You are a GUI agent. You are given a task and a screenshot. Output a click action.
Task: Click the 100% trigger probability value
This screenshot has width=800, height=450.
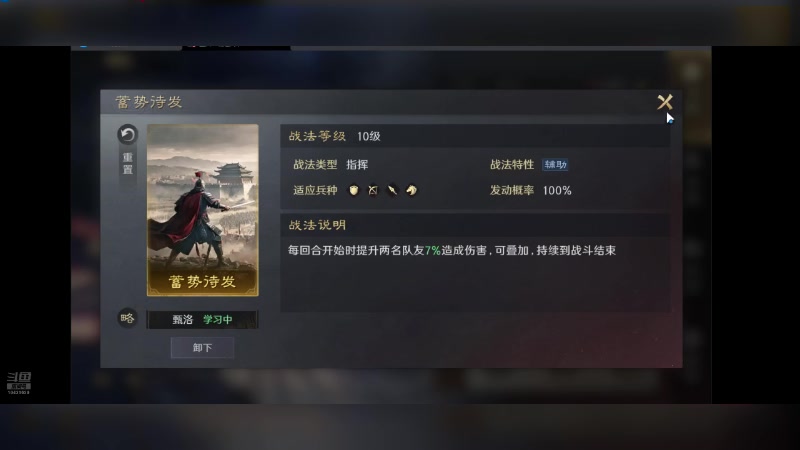(x=557, y=190)
